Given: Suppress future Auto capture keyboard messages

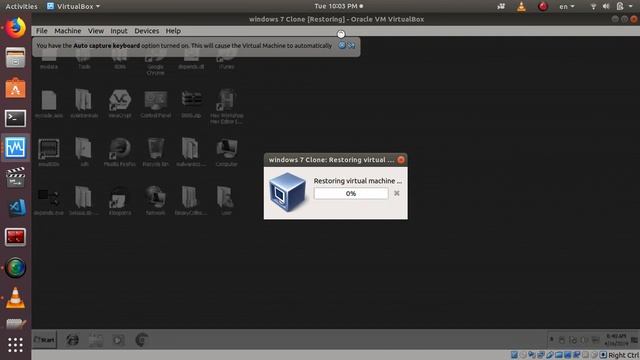Looking at the screenshot, I should [351, 46].
